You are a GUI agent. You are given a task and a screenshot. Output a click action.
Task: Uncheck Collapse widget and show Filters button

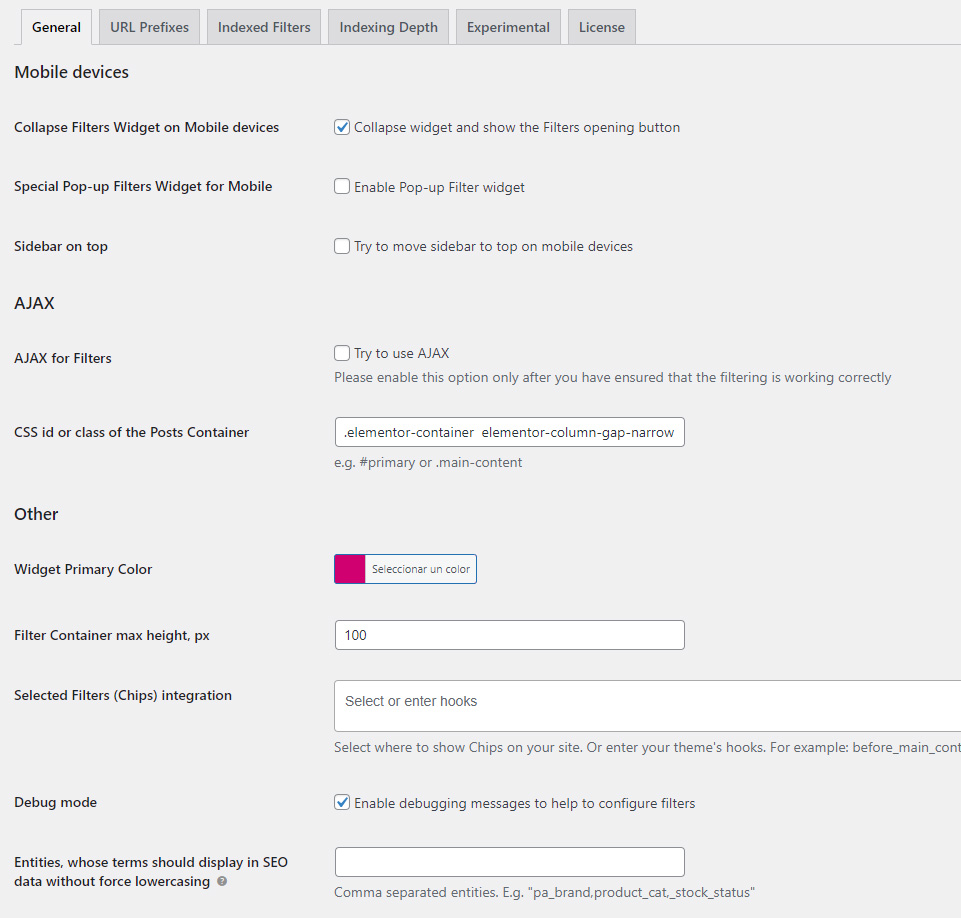tap(342, 127)
